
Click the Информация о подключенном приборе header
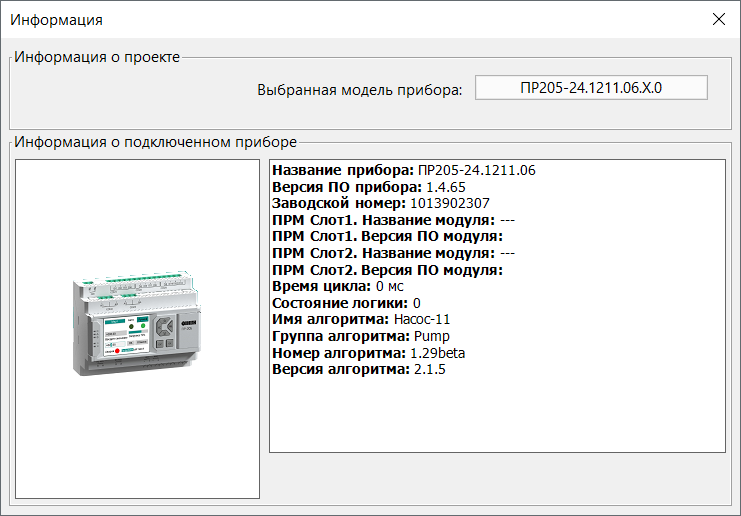pyautogui.click(x=155, y=142)
